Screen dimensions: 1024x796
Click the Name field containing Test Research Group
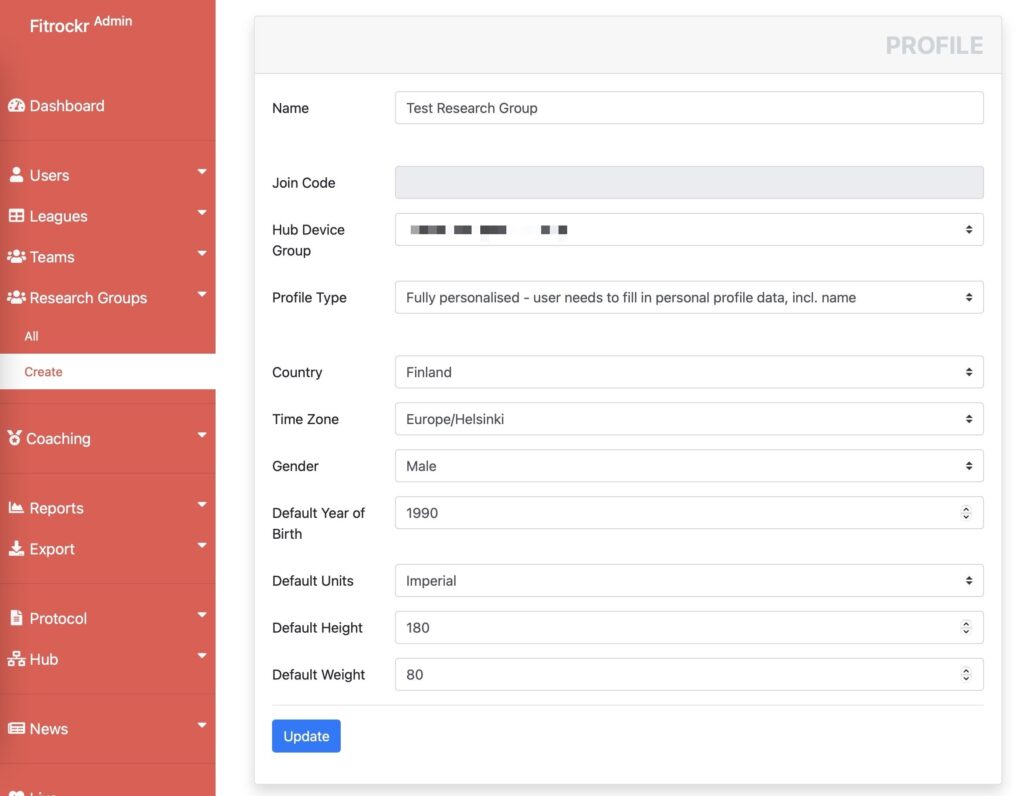click(689, 108)
